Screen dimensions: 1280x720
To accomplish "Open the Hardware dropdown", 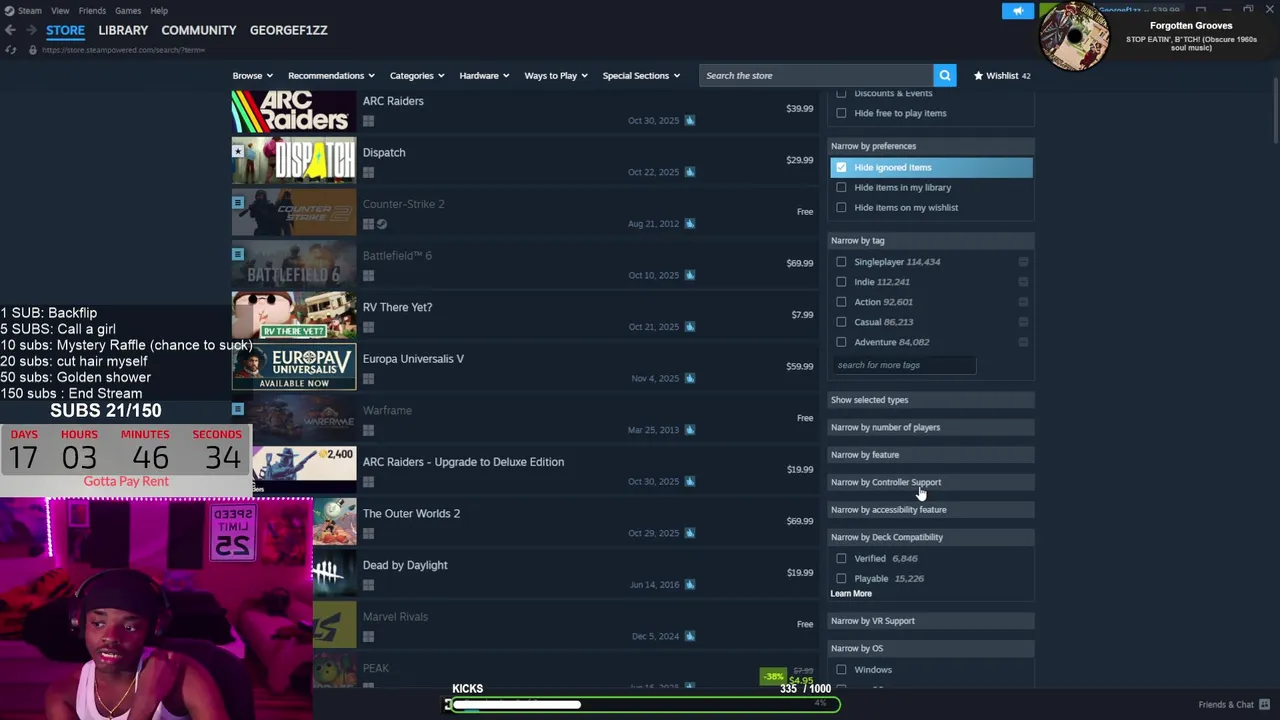I will 484,75.
